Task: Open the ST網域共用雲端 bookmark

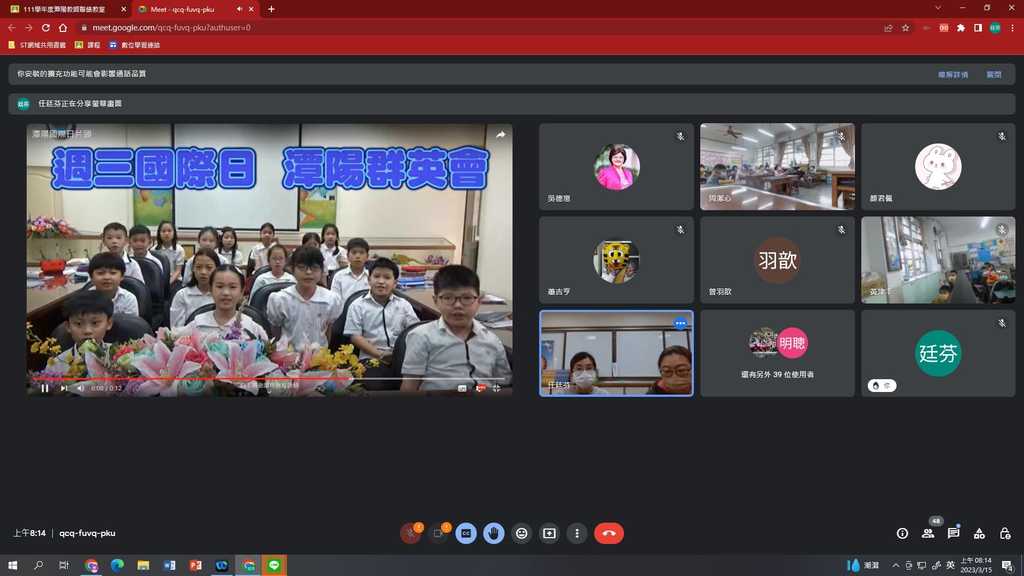Action: [x=37, y=45]
